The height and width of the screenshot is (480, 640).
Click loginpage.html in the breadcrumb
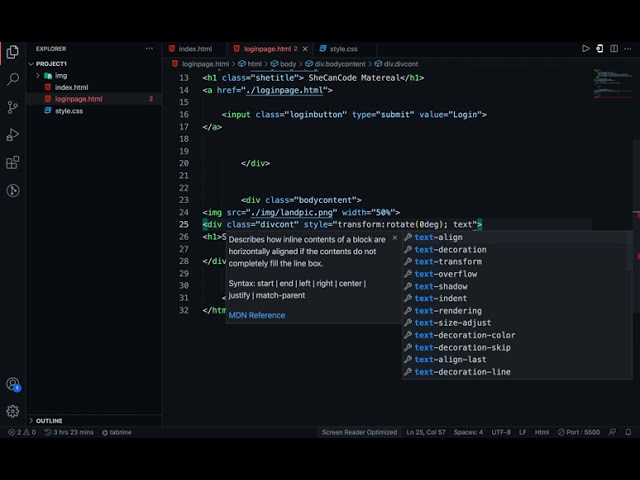tap(205, 64)
